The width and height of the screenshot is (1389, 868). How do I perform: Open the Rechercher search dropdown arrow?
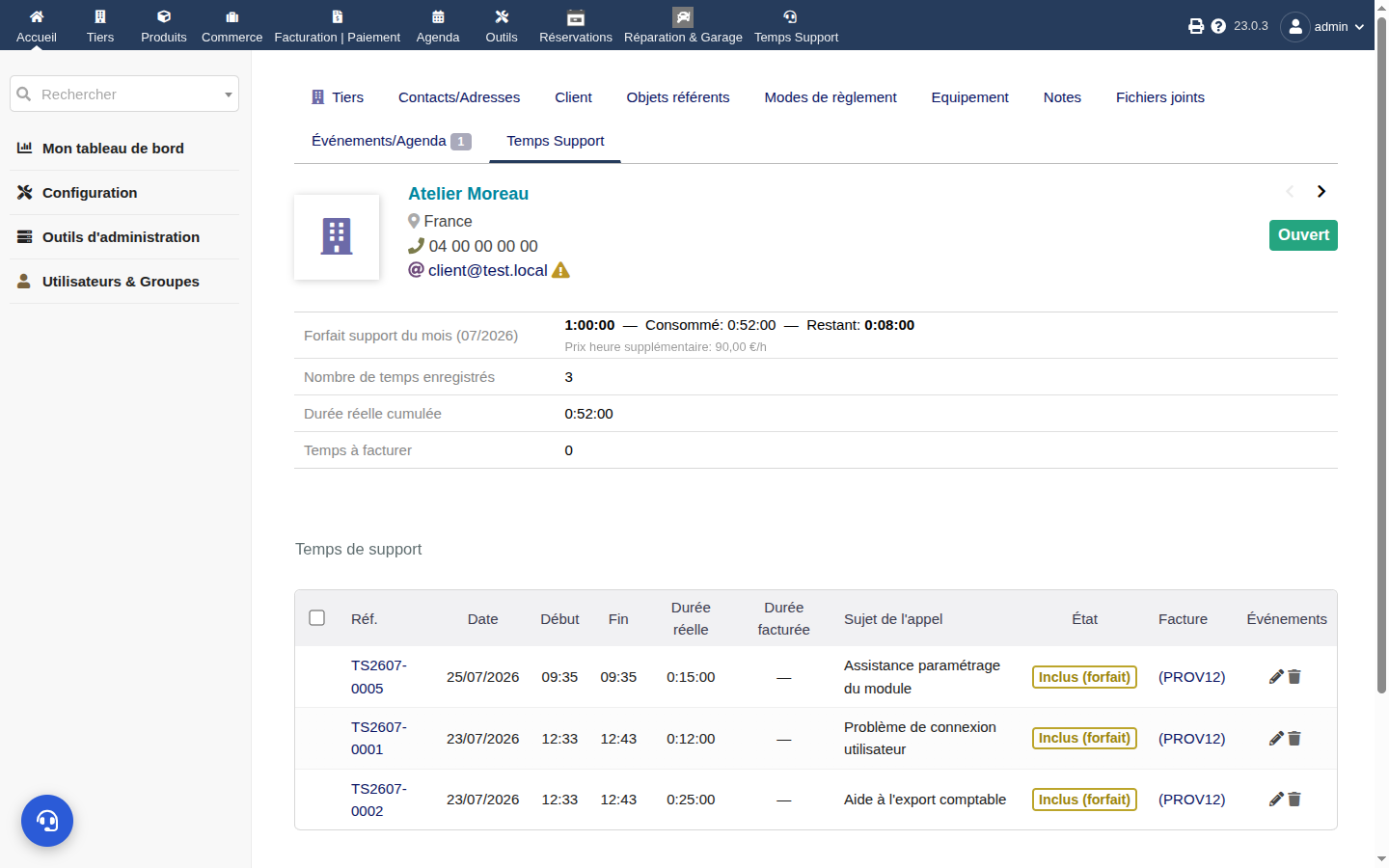point(229,95)
